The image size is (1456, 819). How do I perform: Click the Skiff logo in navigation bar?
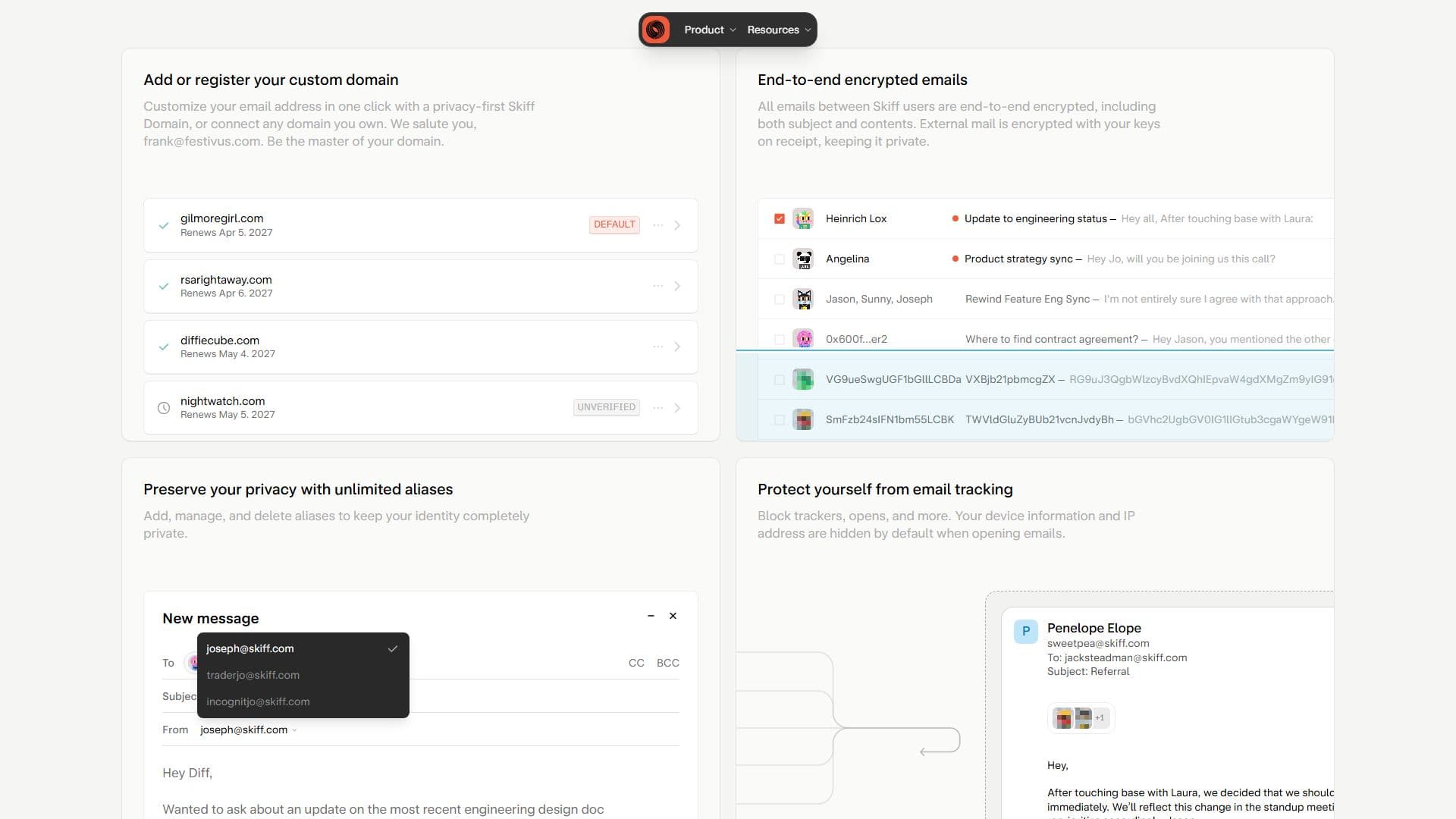click(x=655, y=30)
